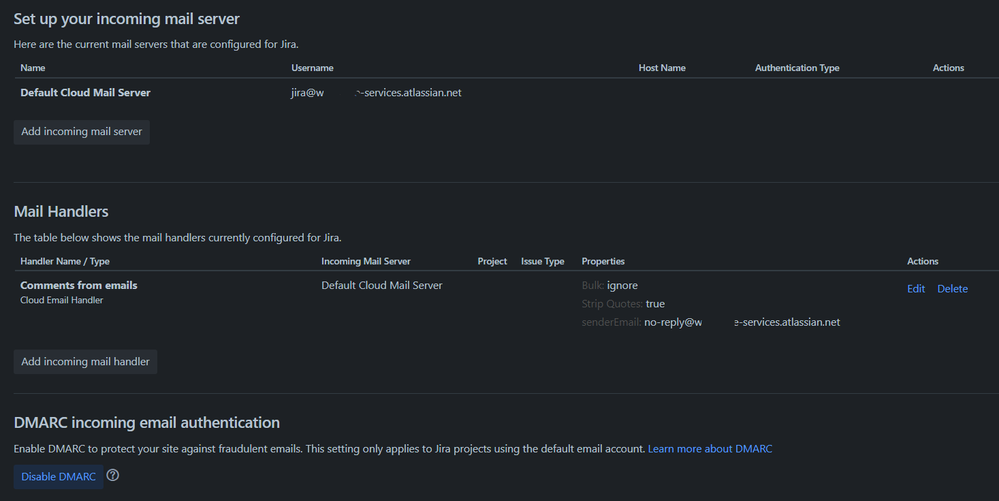
Task: Click the Comments from emails handler name
Action: tap(78, 286)
